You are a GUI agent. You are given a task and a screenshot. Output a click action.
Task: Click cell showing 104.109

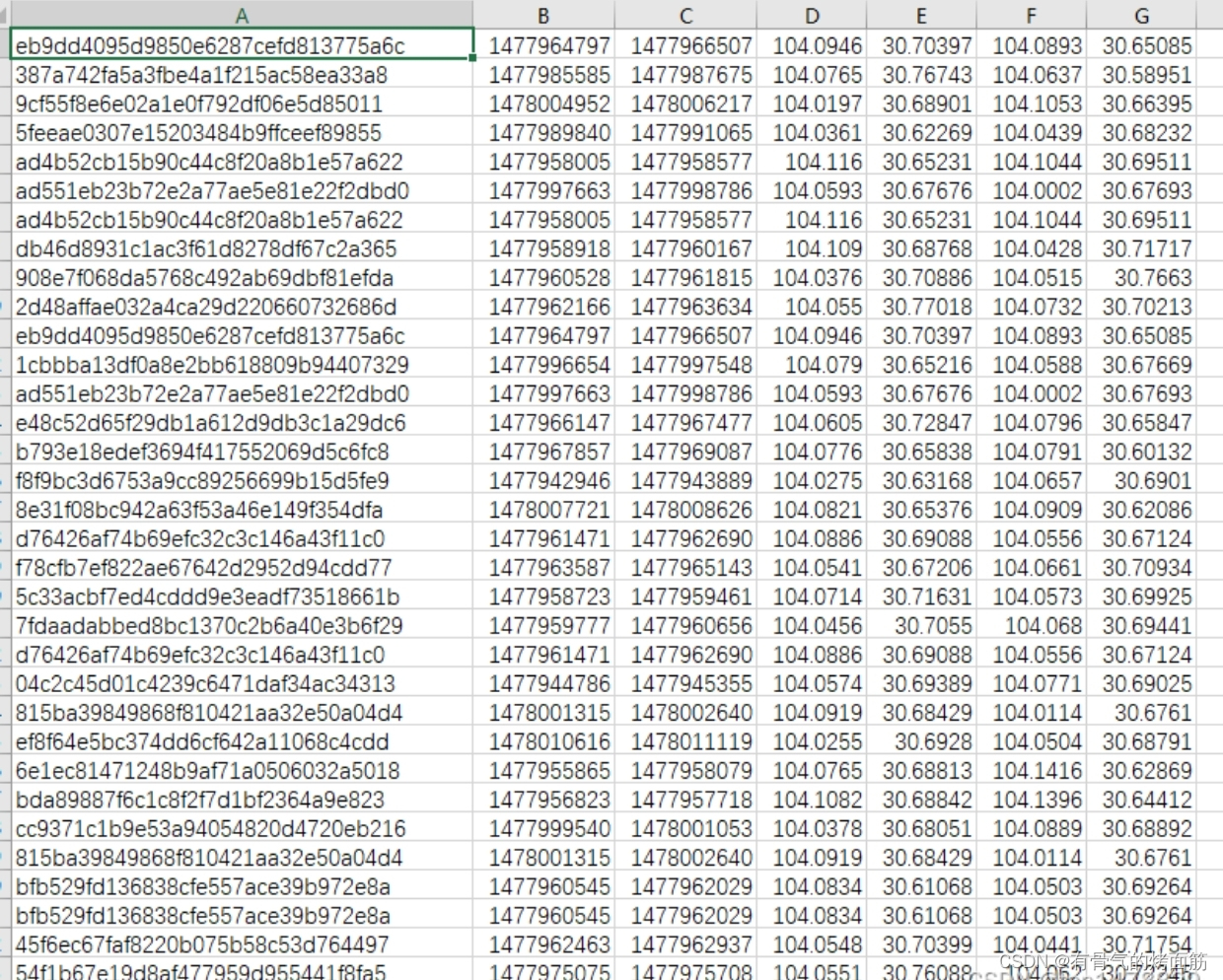click(x=812, y=248)
